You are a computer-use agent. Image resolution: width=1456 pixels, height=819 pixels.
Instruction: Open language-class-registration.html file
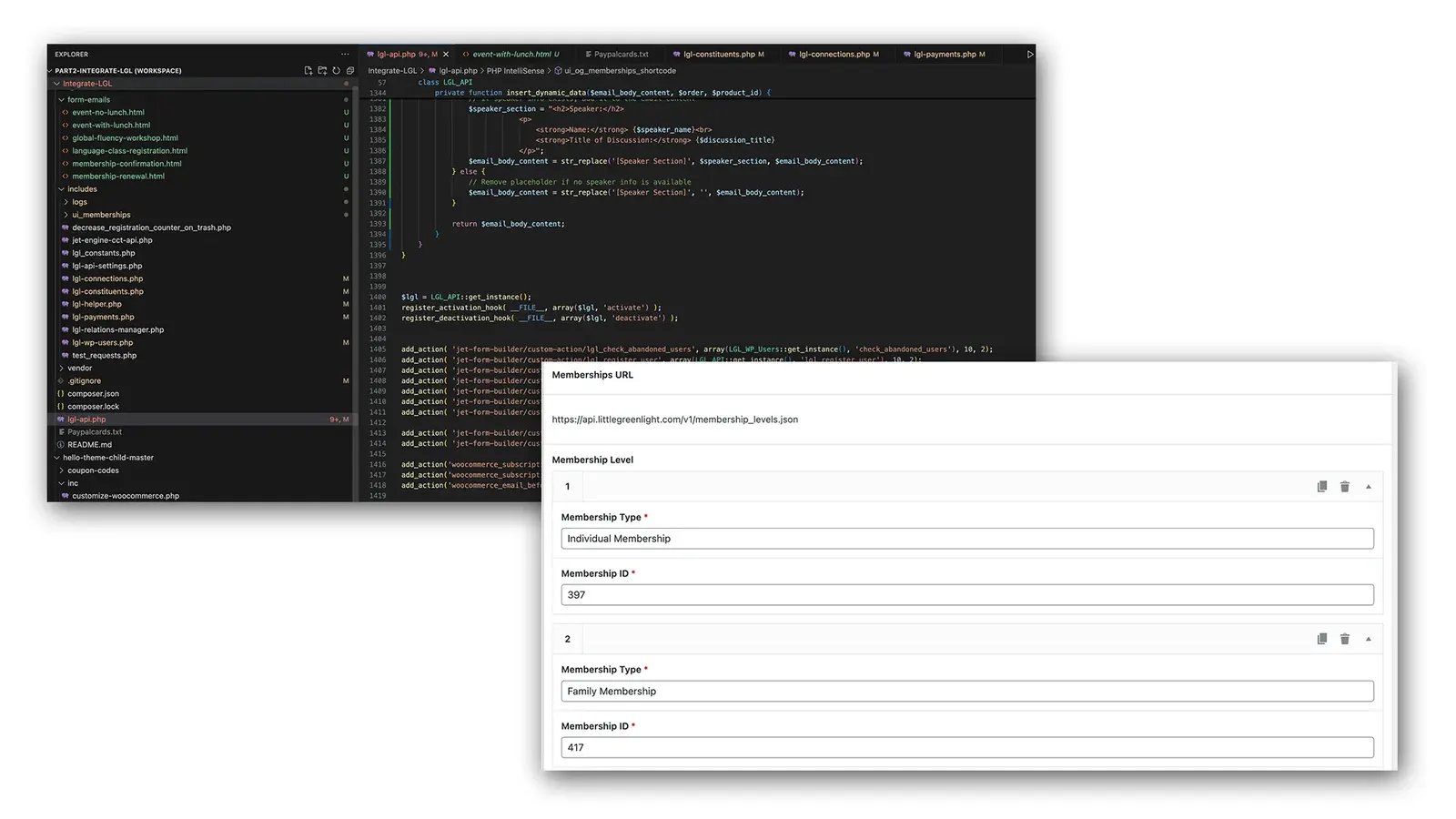point(129,151)
